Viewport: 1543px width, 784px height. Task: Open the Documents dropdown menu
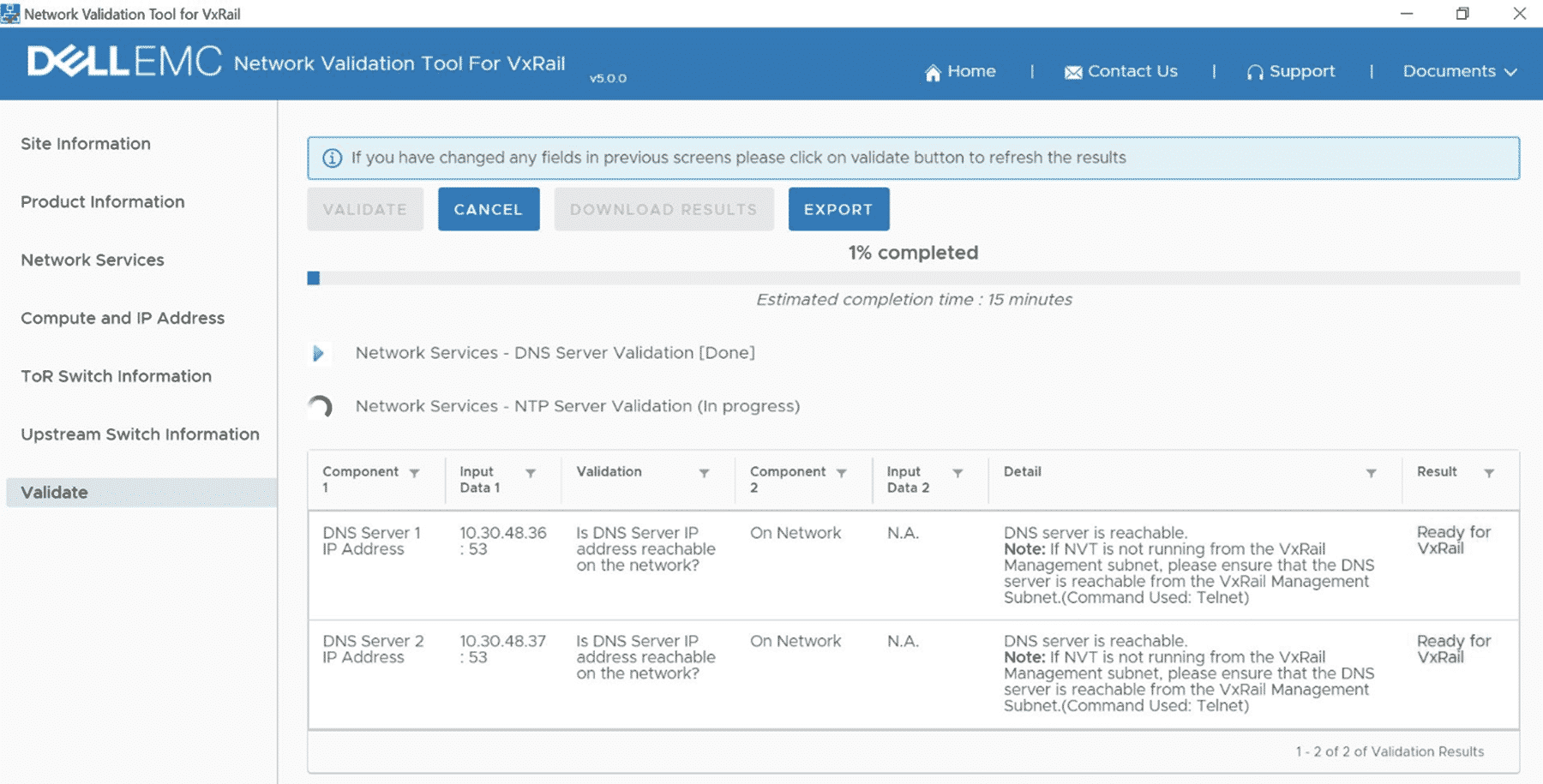(x=1460, y=71)
